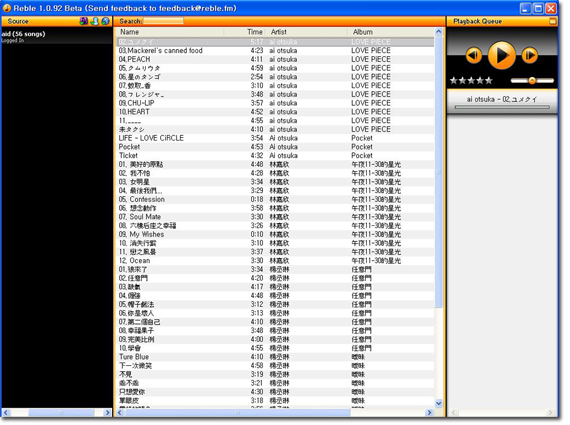The image size is (570, 425).
Task: Click the Reble app icon in title bar
Action: [7, 8]
